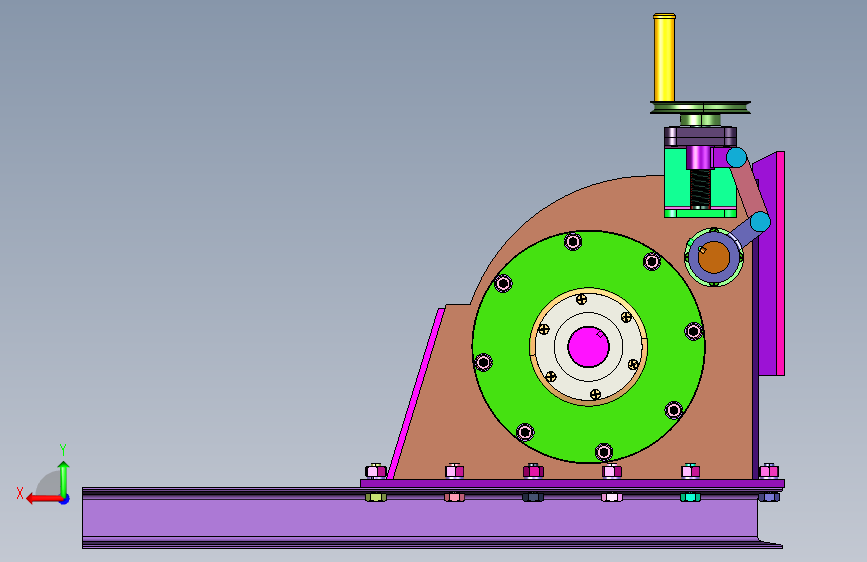Click the bottommost bolt on green flange
Image resolution: width=867 pixels, height=562 pixels.
pos(604,452)
